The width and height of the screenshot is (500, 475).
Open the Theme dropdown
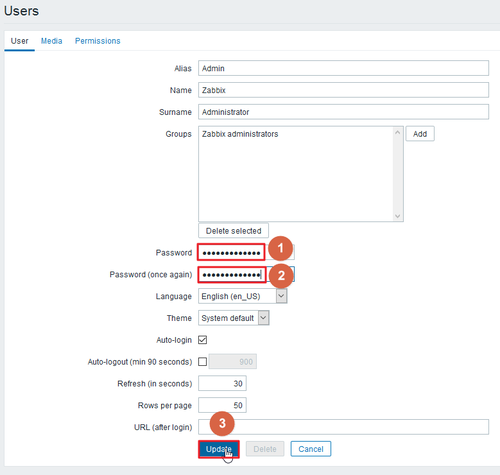point(234,318)
